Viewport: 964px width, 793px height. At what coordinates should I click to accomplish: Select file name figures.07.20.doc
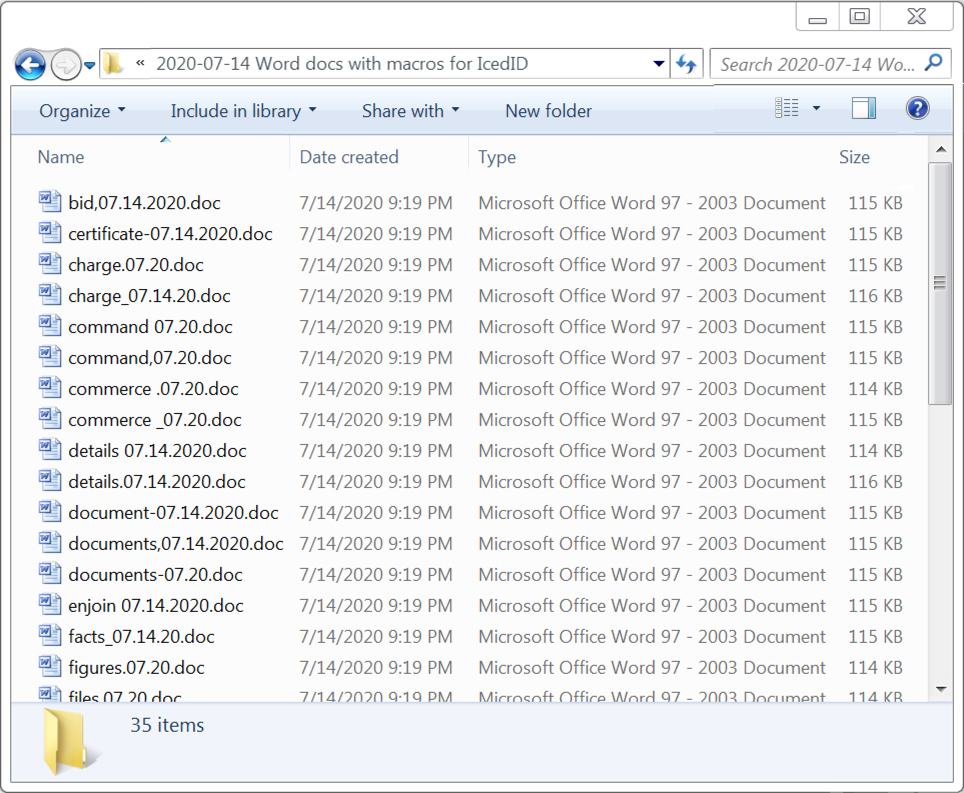point(136,668)
